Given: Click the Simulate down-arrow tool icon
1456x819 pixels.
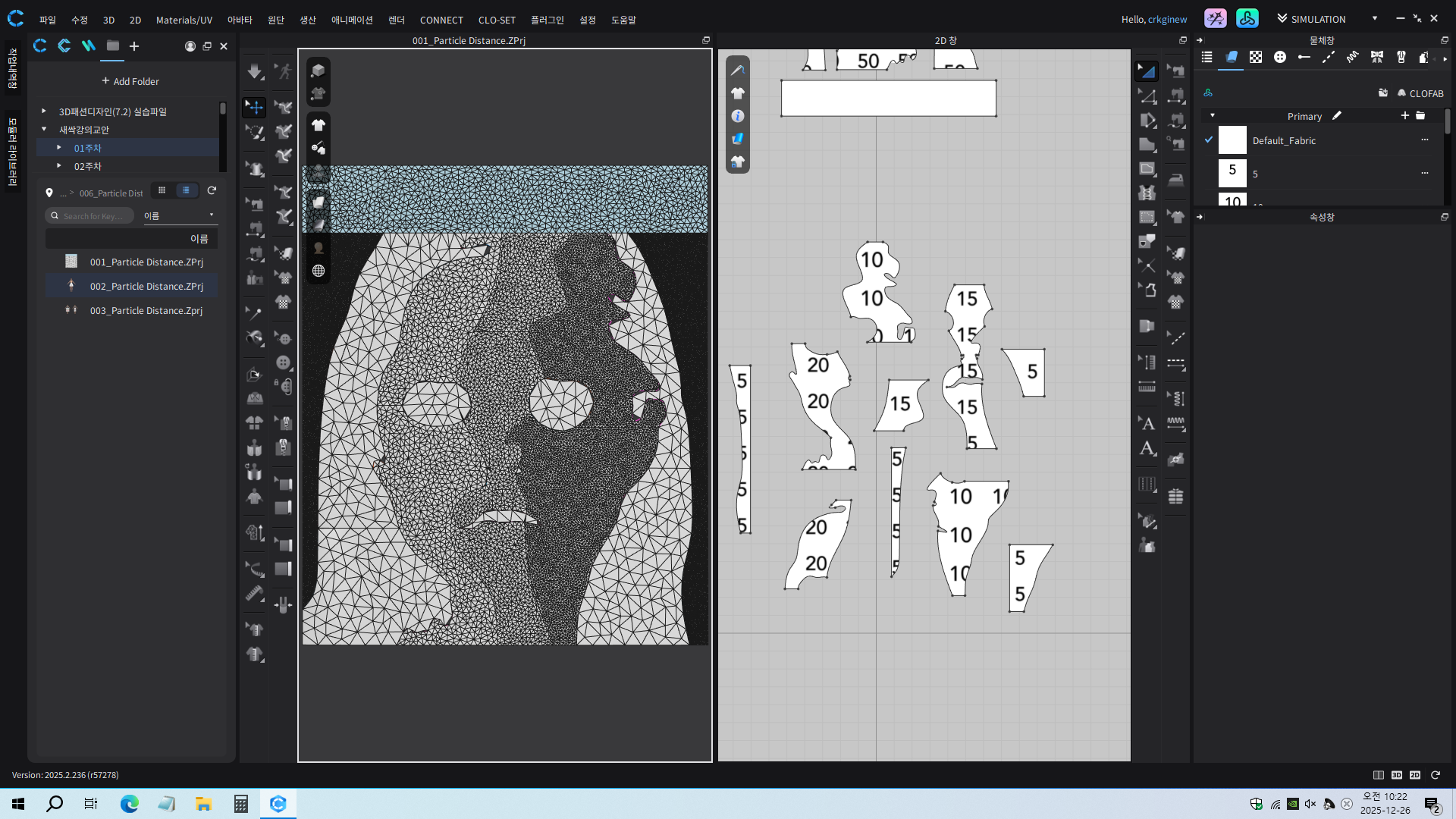Looking at the screenshot, I should [255, 71].
